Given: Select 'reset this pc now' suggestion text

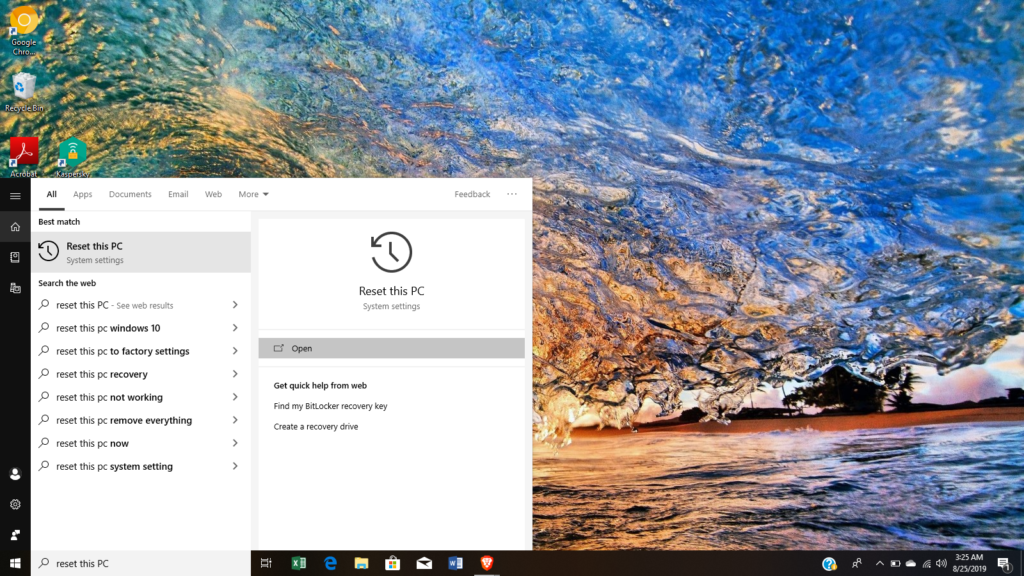Looking at the screenshot, I should [x=92, y=443].
